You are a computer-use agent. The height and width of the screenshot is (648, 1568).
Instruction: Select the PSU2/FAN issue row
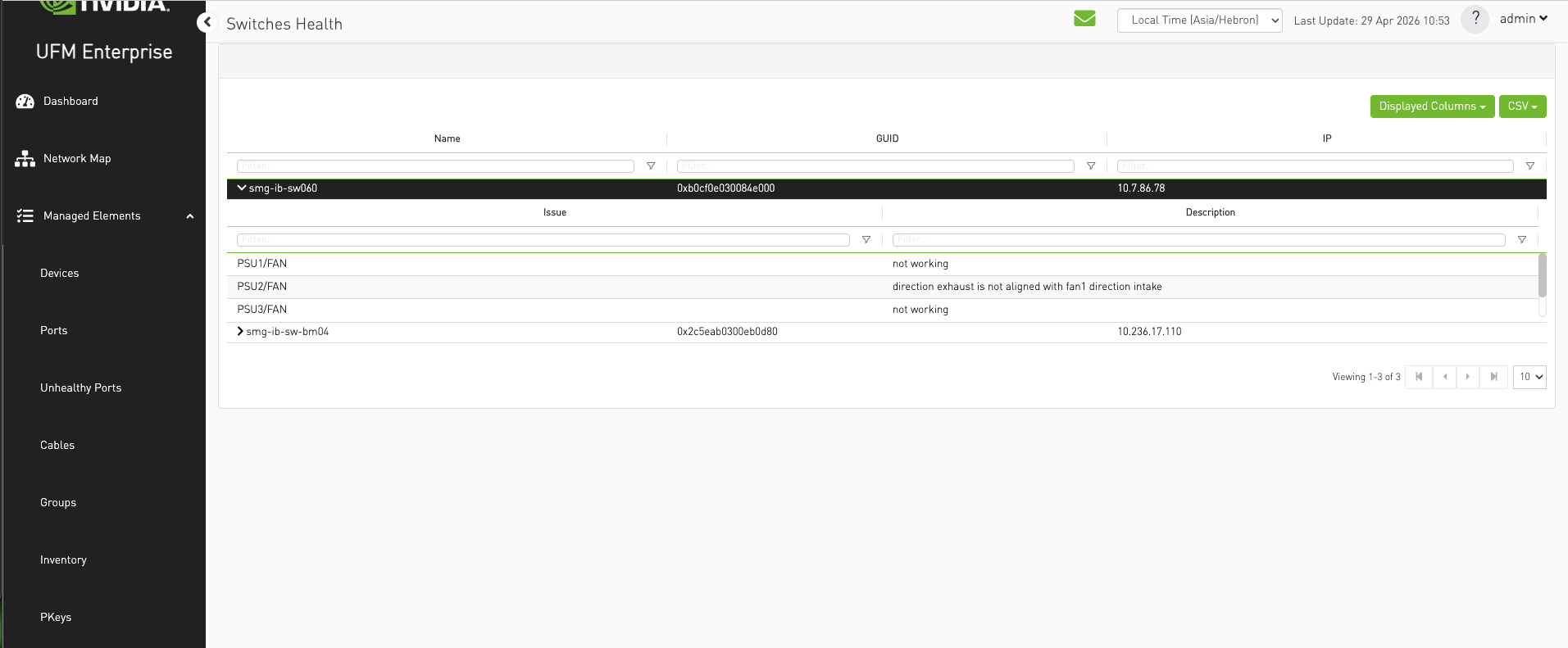[x=883, y=287]
